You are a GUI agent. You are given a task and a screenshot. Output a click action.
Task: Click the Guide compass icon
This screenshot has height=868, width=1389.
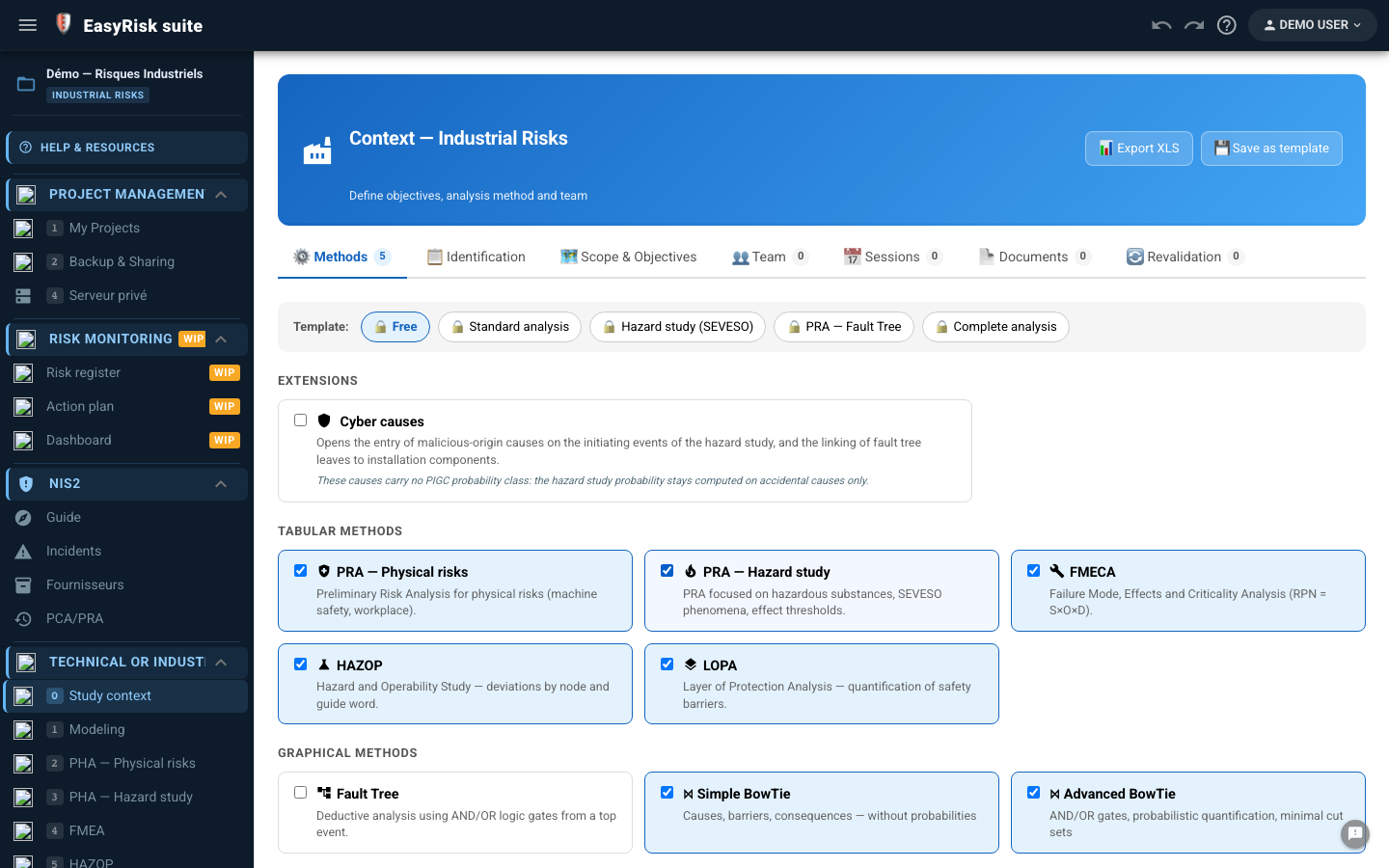click(x=23, y=518)
